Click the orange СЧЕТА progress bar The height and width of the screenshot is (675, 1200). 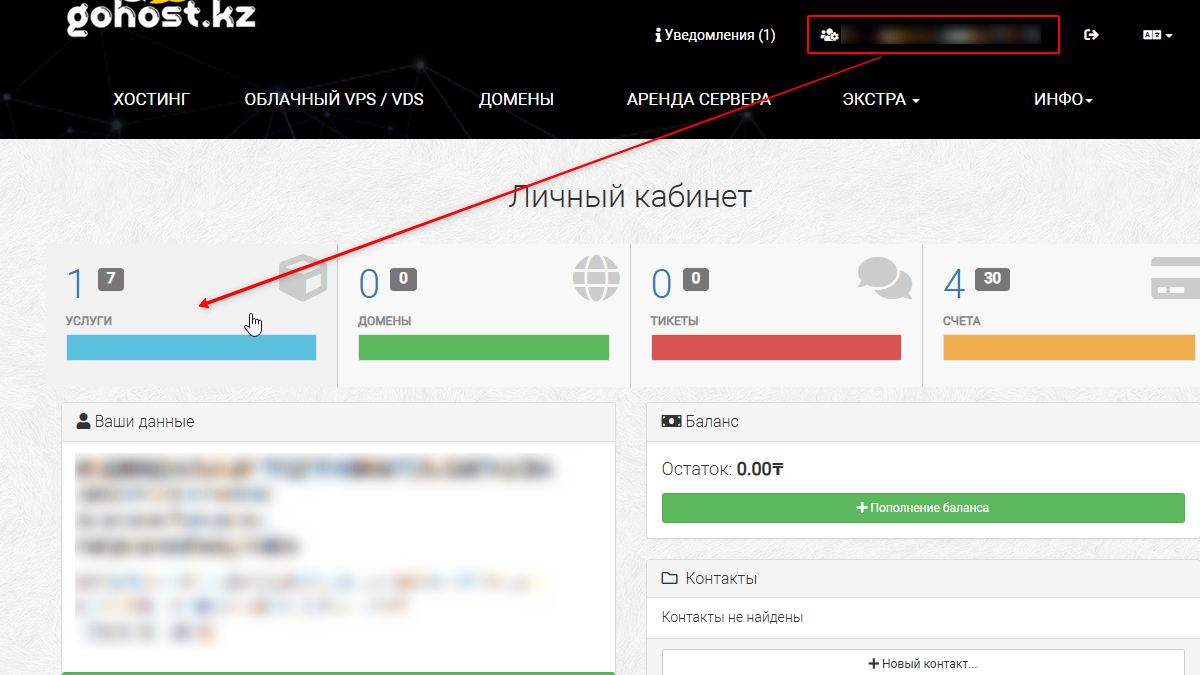[1069, 347]
